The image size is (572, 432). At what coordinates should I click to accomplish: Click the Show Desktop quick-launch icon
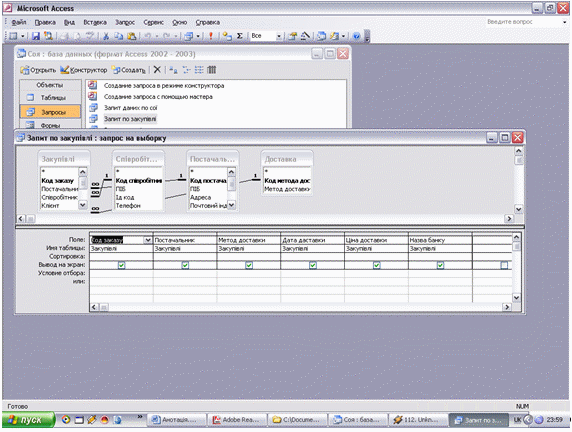(79, 420)
